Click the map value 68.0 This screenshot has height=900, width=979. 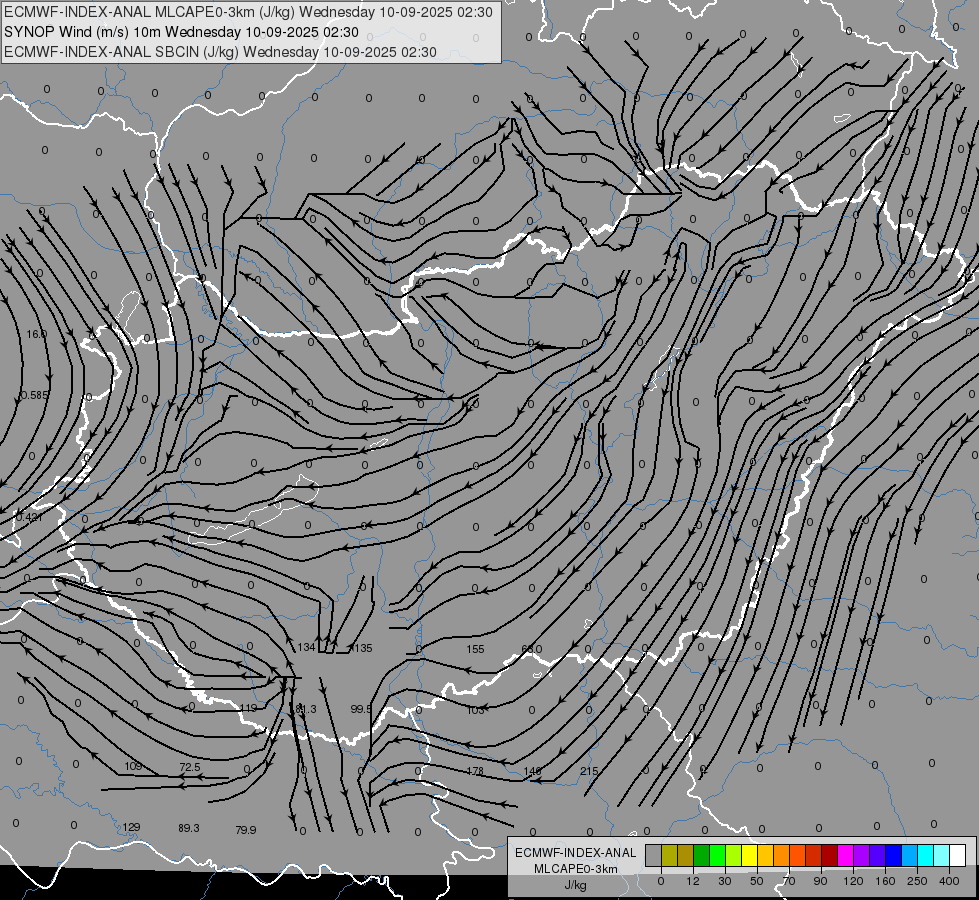point(531,649)
